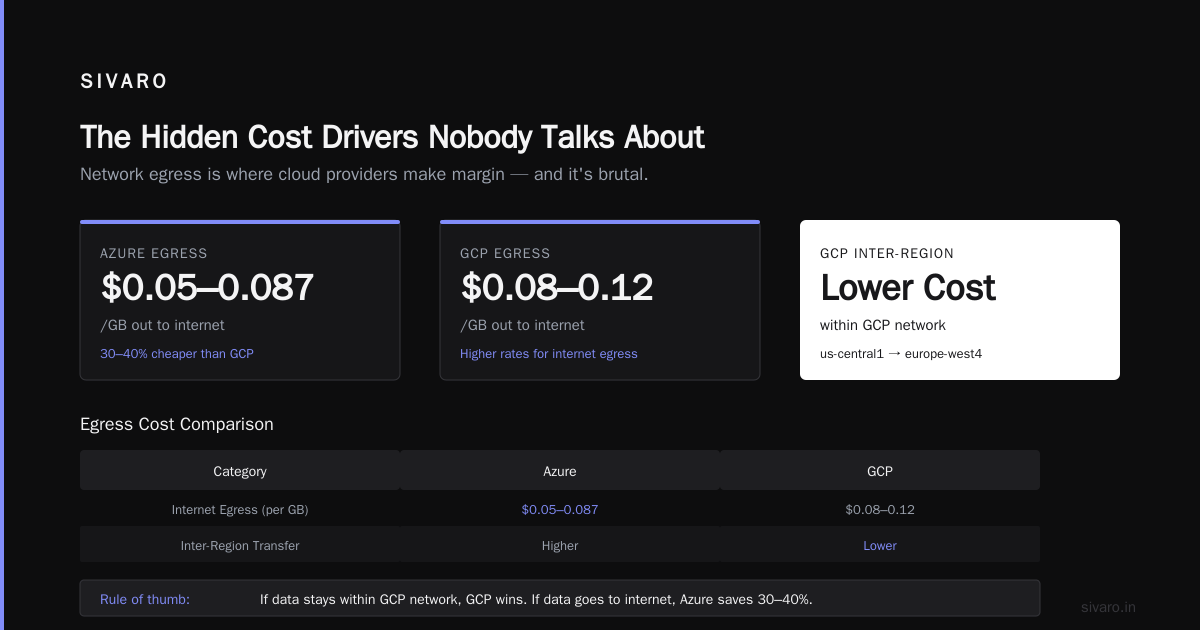1200x630 pixels.
Task: Click the Azure $0.05–0.087 table cell
Action: click(560, 509)
